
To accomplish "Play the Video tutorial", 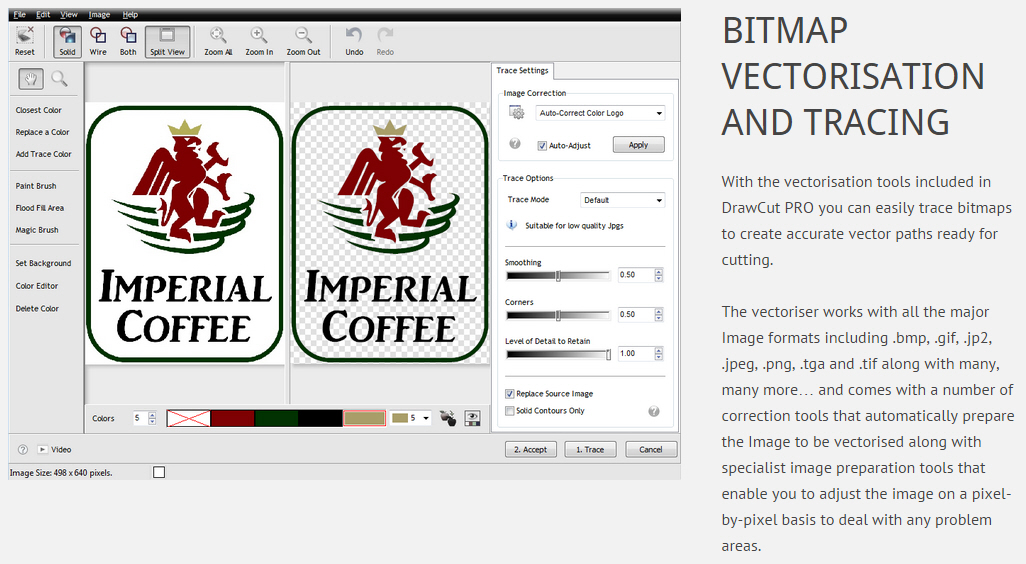I will (x=54, y=449).
